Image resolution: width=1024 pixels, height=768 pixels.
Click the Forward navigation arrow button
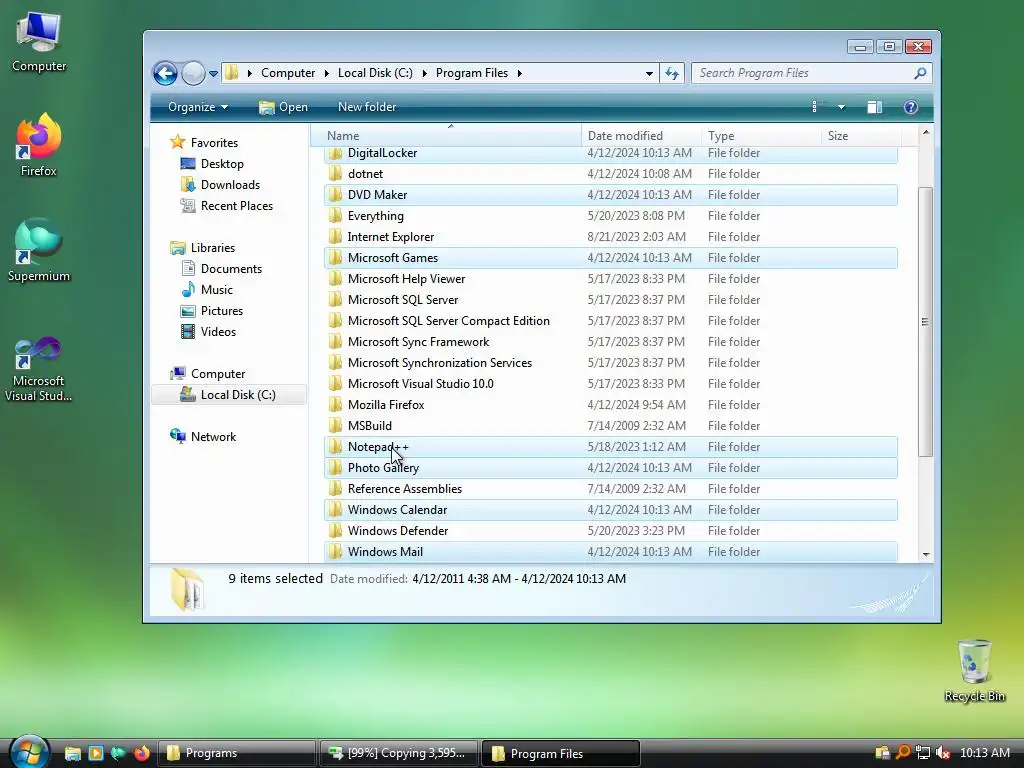(x=193, y=73)
